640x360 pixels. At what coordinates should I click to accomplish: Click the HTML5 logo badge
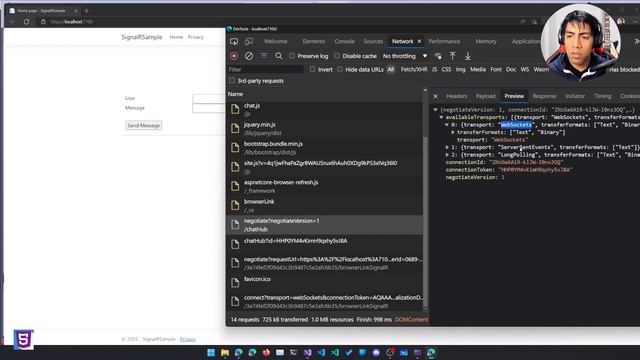coord(23,339)
